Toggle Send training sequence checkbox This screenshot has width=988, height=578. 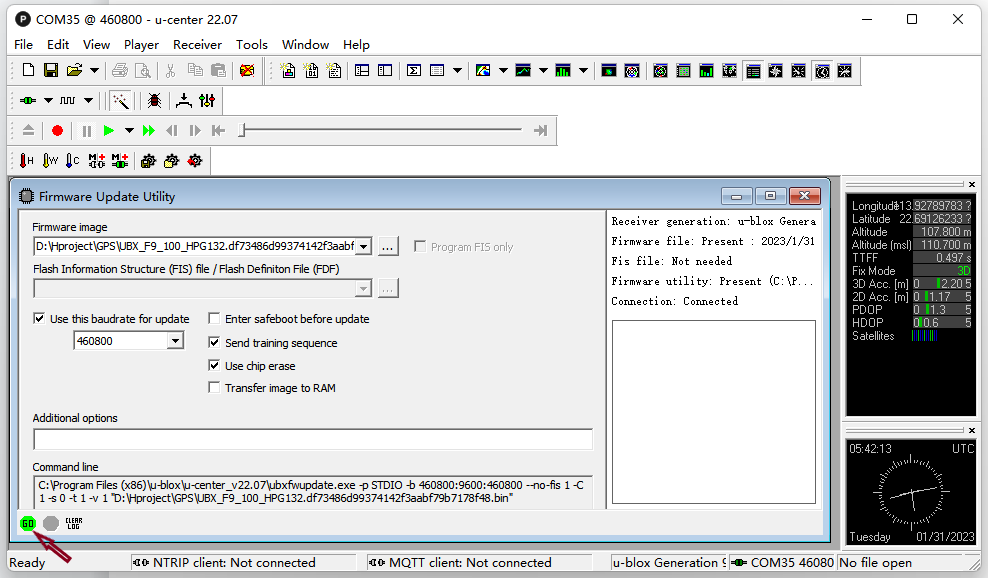click(x=214, y=342)
